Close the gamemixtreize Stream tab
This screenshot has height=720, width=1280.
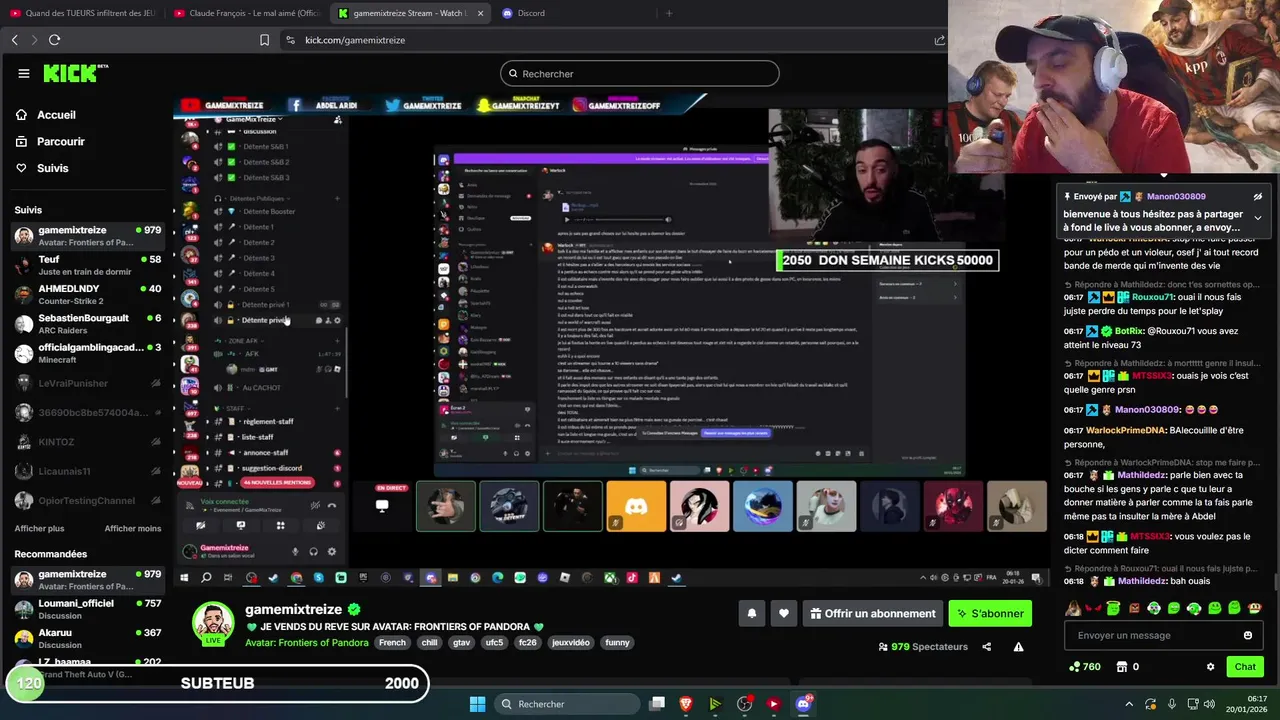pyautogui.click(x=481, y=13)
